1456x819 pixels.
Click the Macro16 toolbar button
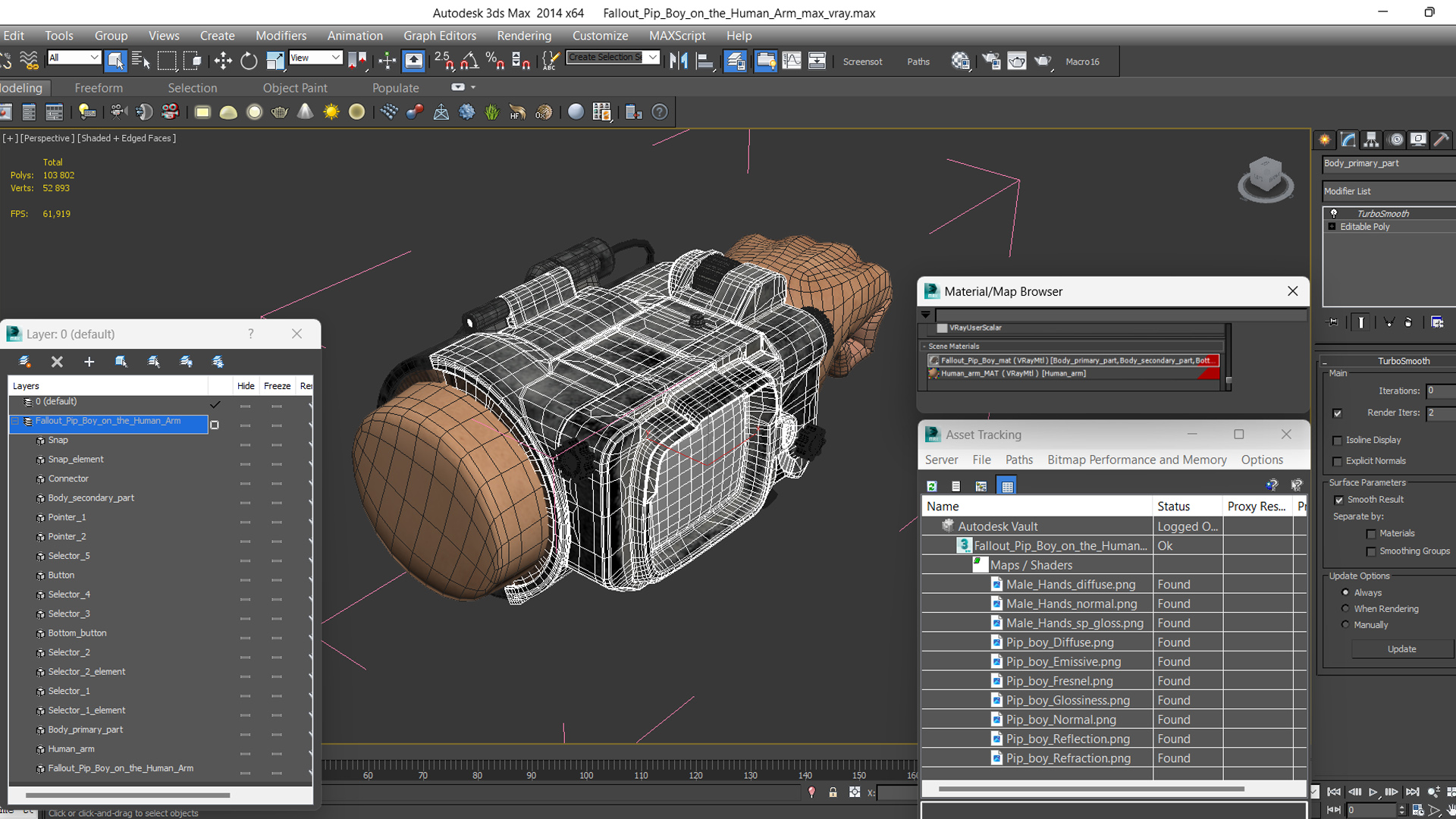click(1082, 61)
